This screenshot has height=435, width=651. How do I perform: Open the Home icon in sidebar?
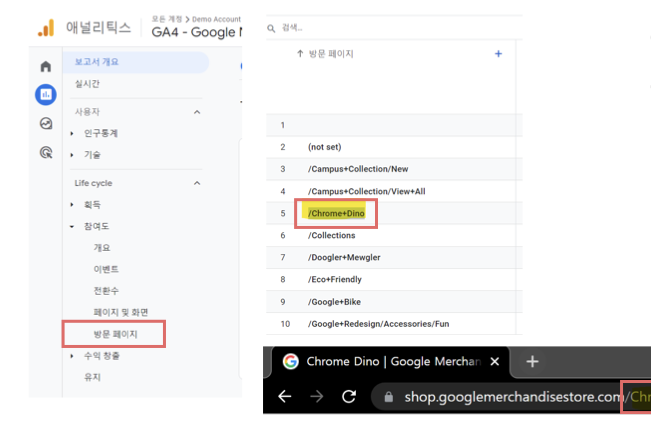click(x=46, y=66)
